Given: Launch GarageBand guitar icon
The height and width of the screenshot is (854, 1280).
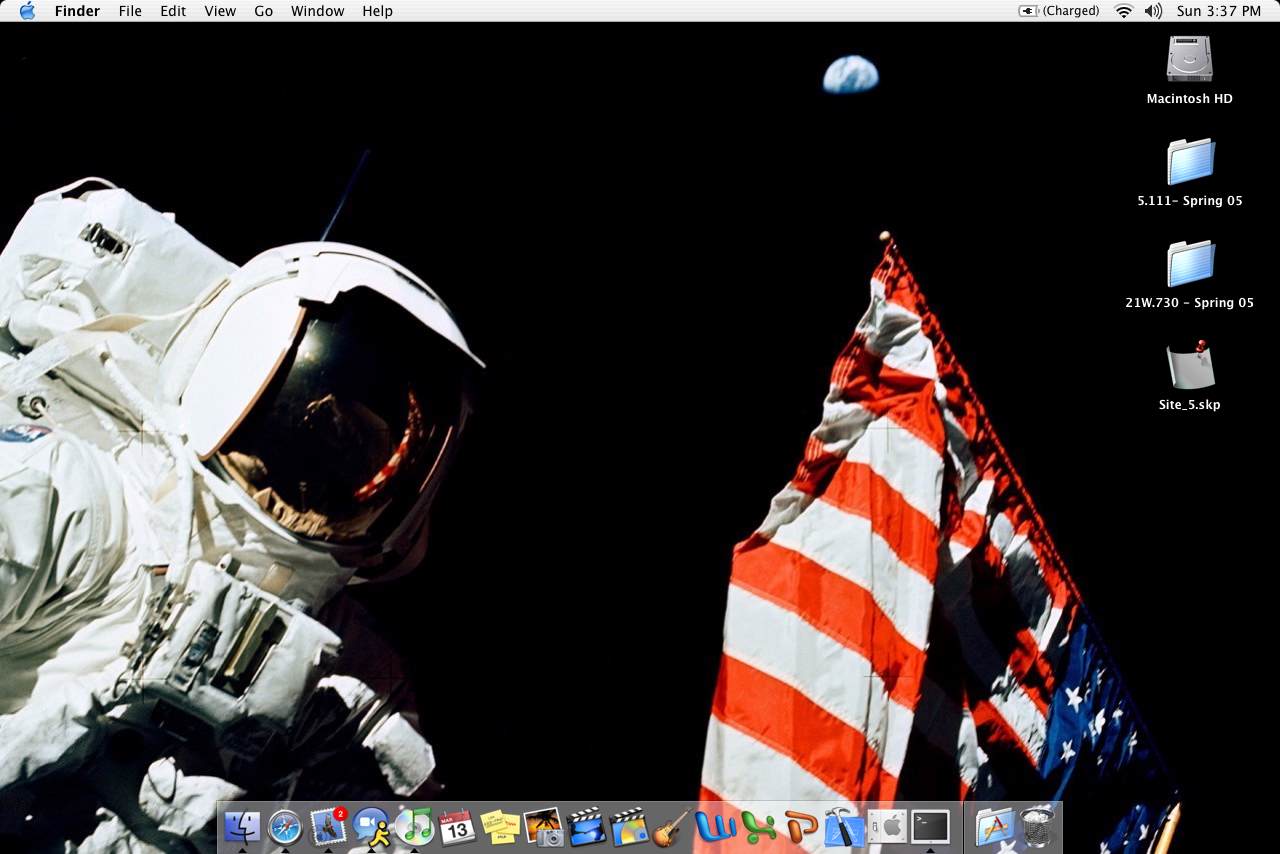Looking at the screenshot, I should (x=672, y=827).
